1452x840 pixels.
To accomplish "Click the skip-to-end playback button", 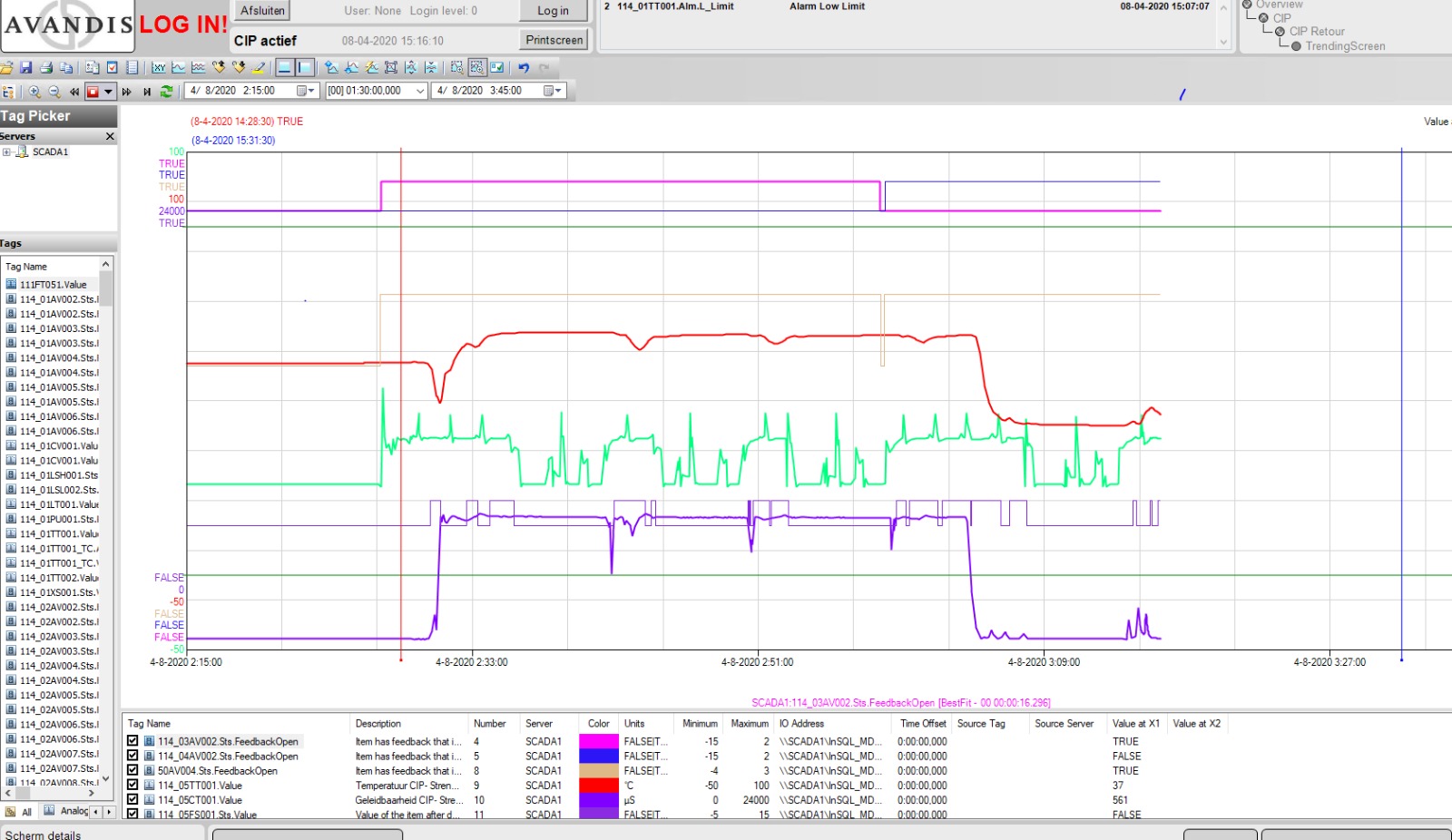I will (x=147, y=92).
